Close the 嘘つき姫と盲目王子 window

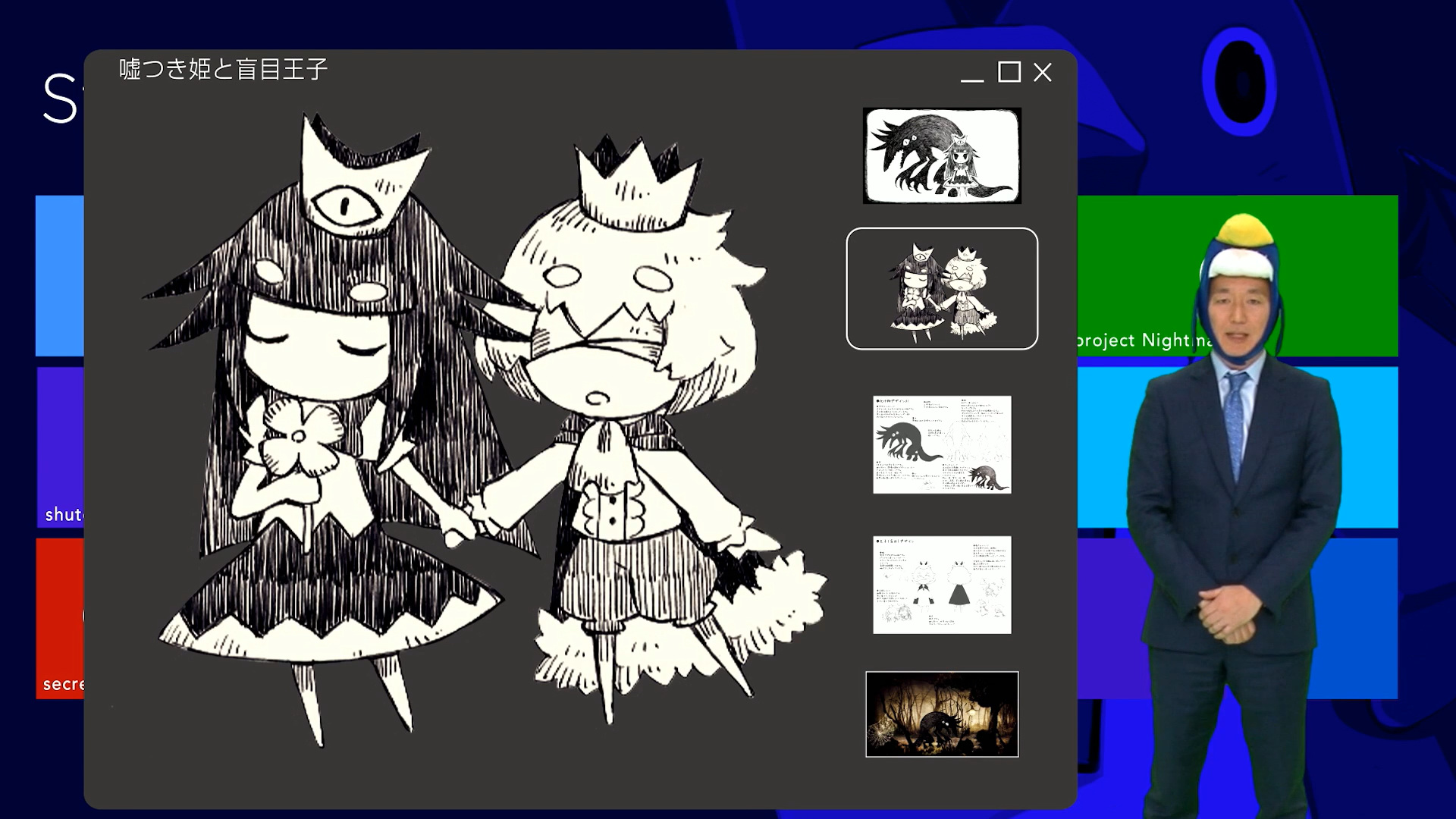(1043, 72)
